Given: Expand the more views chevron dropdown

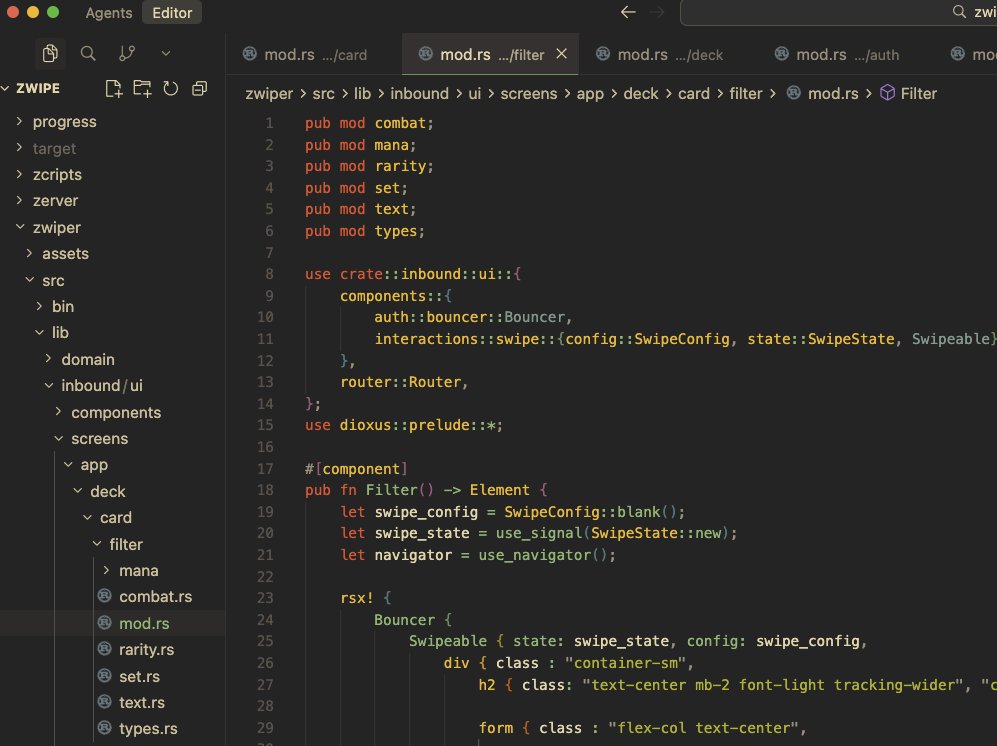Looking at the screenshot, I should tap(166, 53).
